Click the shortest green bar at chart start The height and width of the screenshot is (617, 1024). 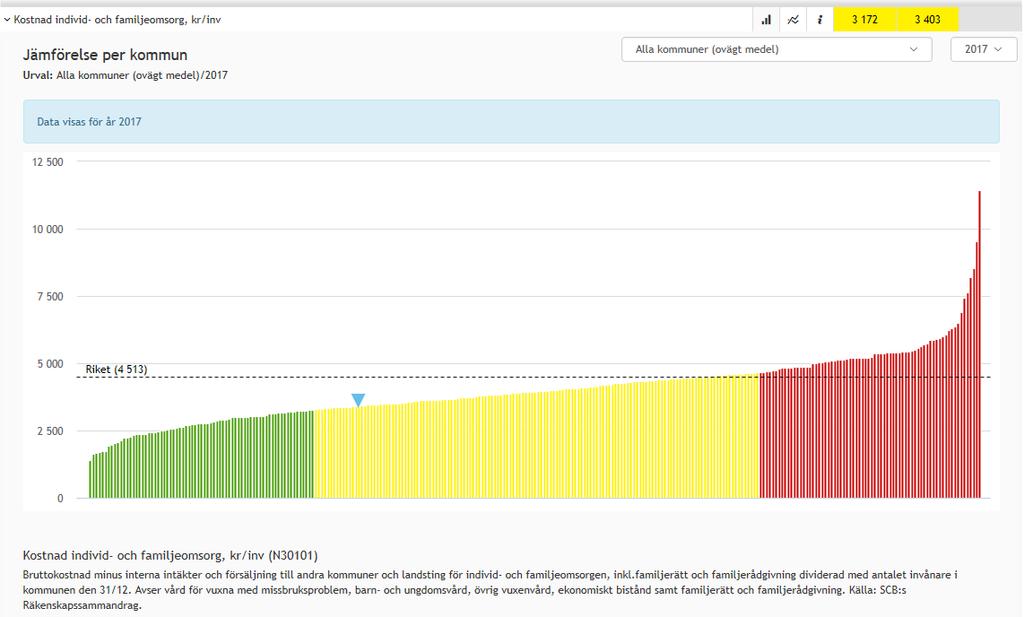pyautogui.click(x=90, y=480)
